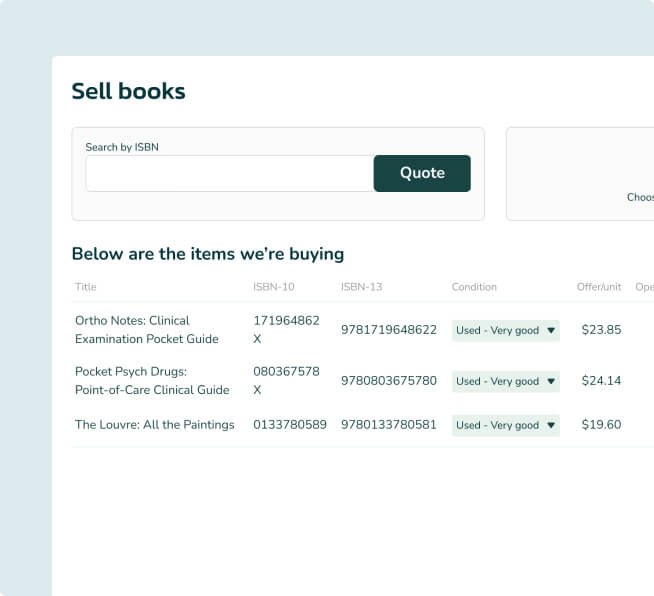
Task: Click the $23.85 offer price
Action: coord(601,330)
